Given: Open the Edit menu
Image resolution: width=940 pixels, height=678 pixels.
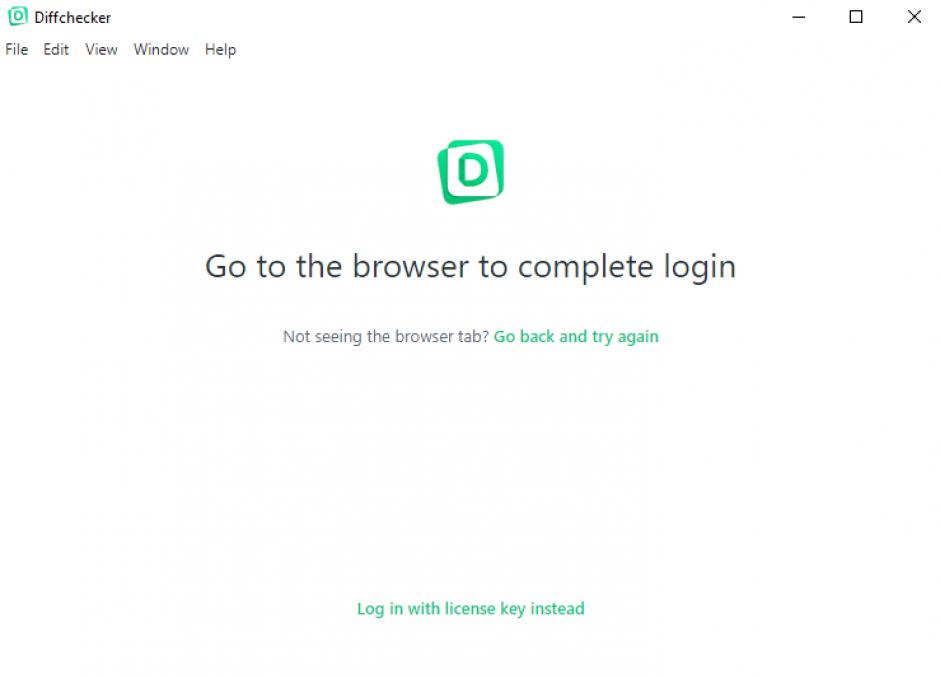Looking at the screenshot, I should (x=56, y=49).
